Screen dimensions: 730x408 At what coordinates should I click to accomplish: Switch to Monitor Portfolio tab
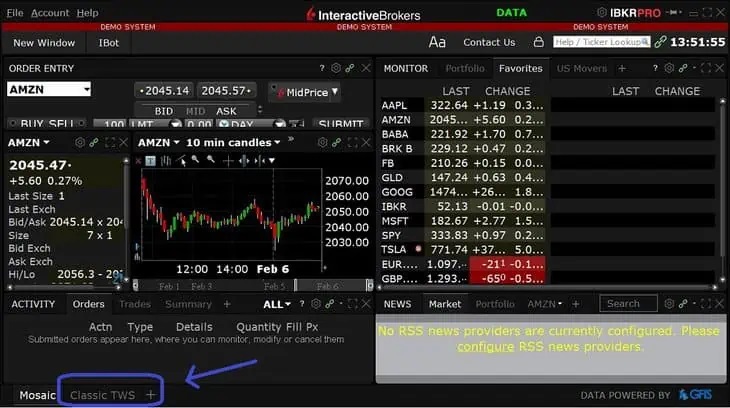tap(465, 68)
